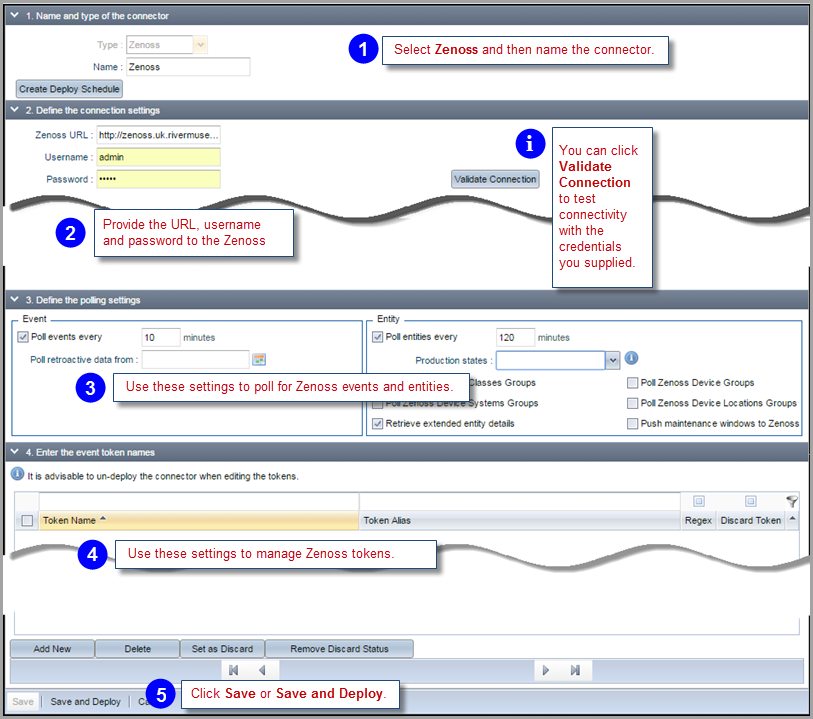Open the Production states dropdown

pos(612,360)
